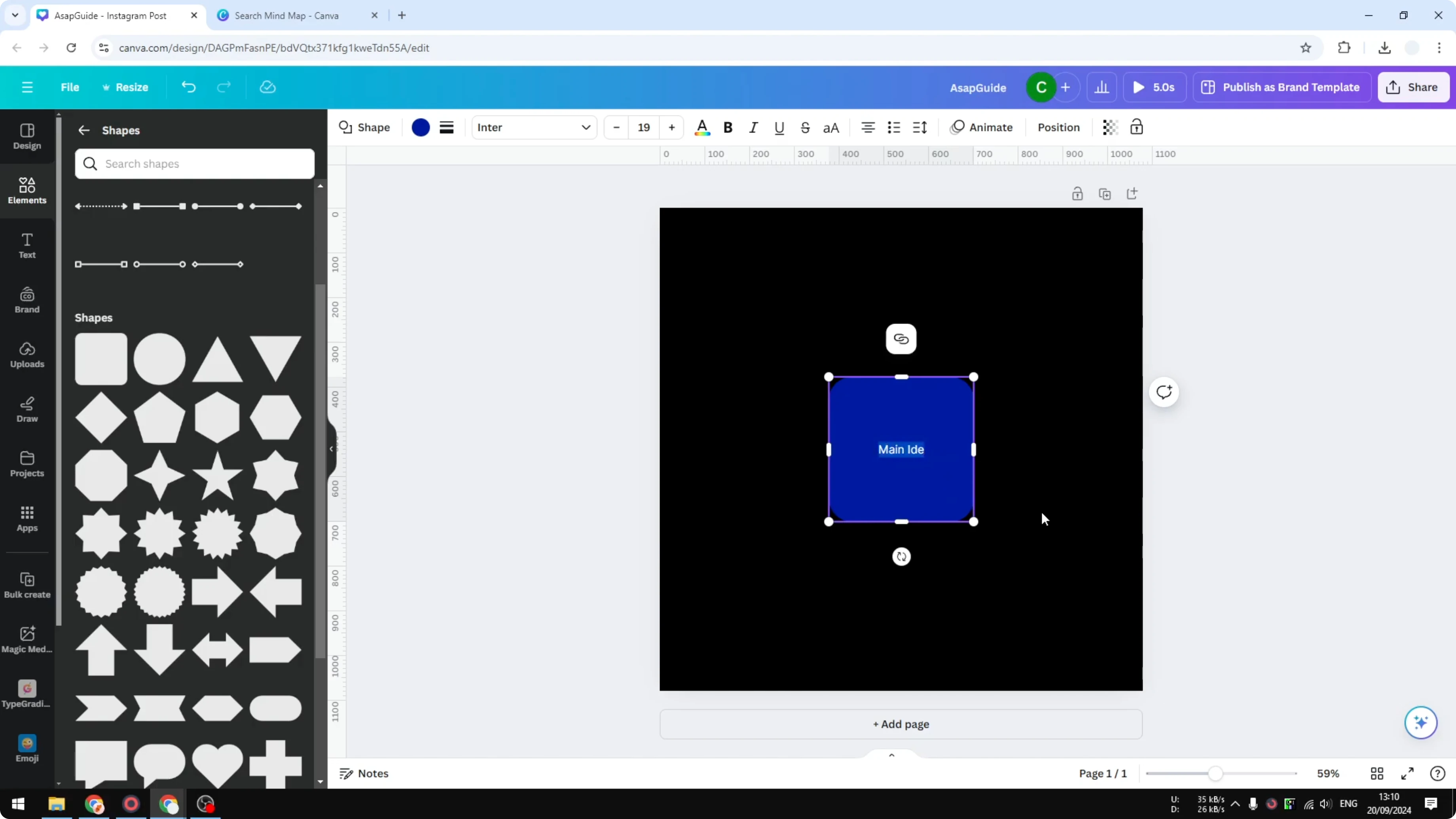Open the File menu
Viewport: 1456px width, 819px height.
tap(70, 87)
